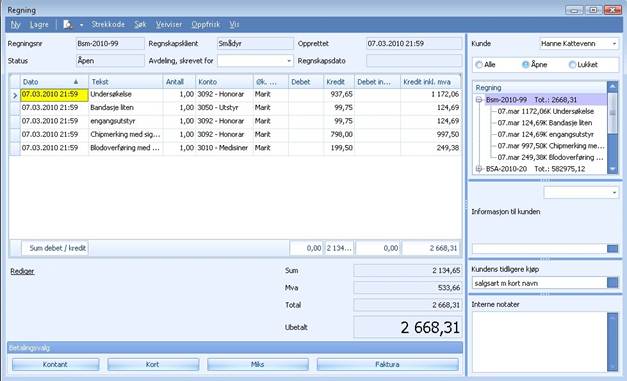The width and height of the screenshot is (627, 381).
Task: Open the dropdown arrow beside the document icon
Action: tap(82, 25)
